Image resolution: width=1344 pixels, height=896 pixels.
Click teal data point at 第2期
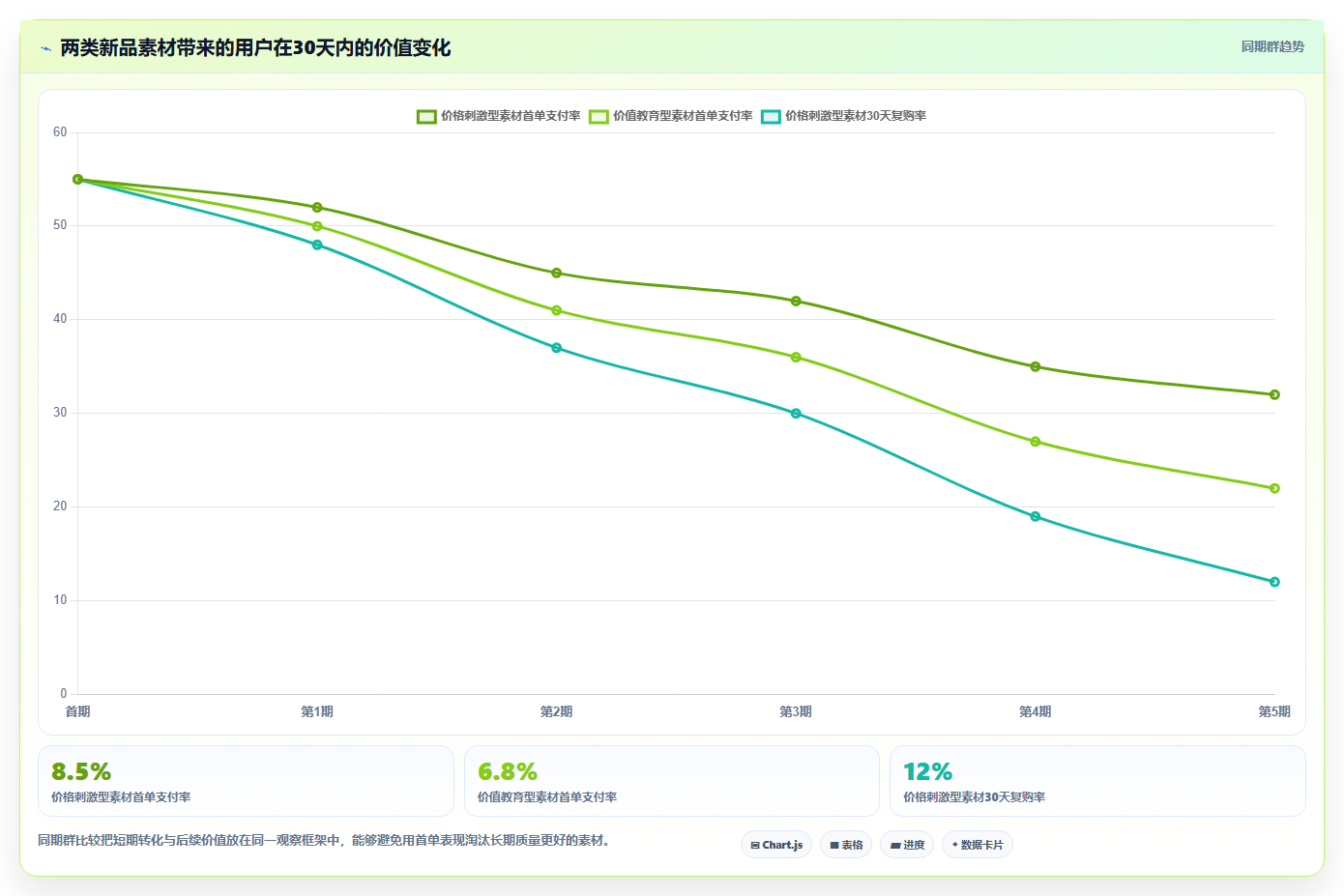coord(557,348)
